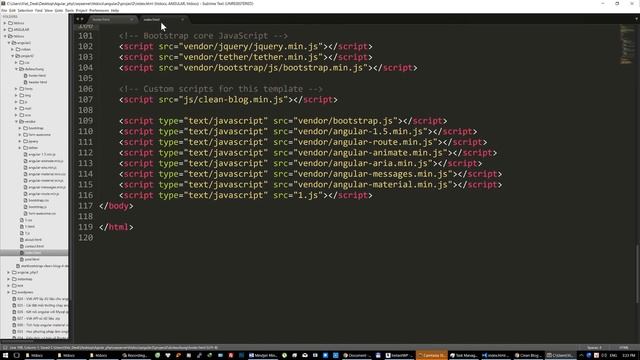The height and width of the screenshot is (360, 640).
Task: Open the File menu
Action: click(4, 10)
